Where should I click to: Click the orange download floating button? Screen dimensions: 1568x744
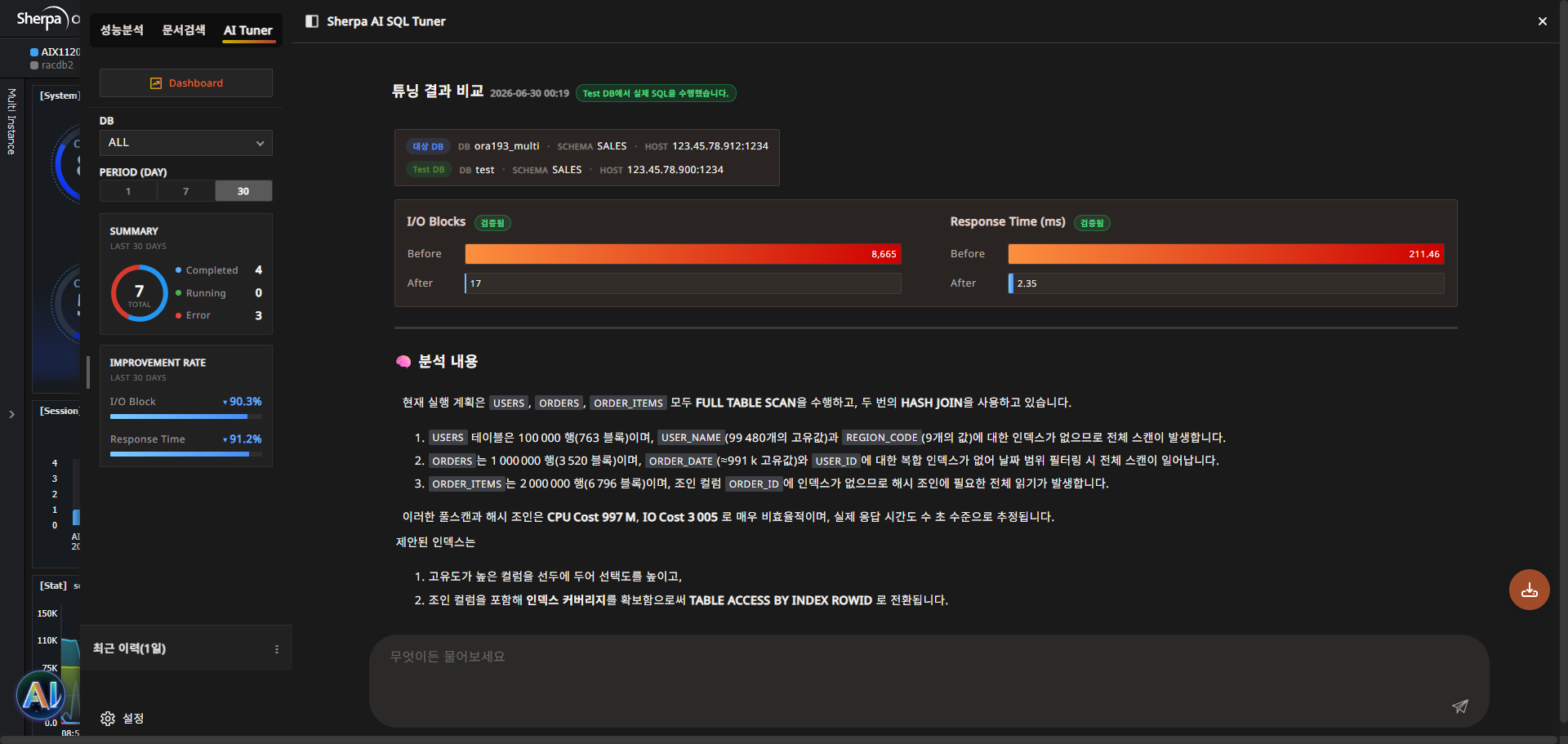coord(1530,590)
